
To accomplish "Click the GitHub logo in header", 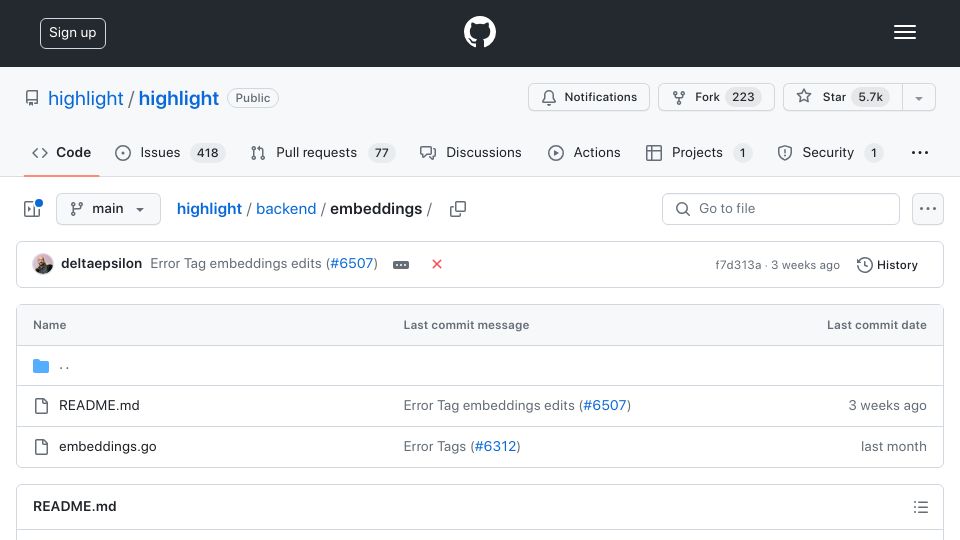I will click(x=479, y=32).
